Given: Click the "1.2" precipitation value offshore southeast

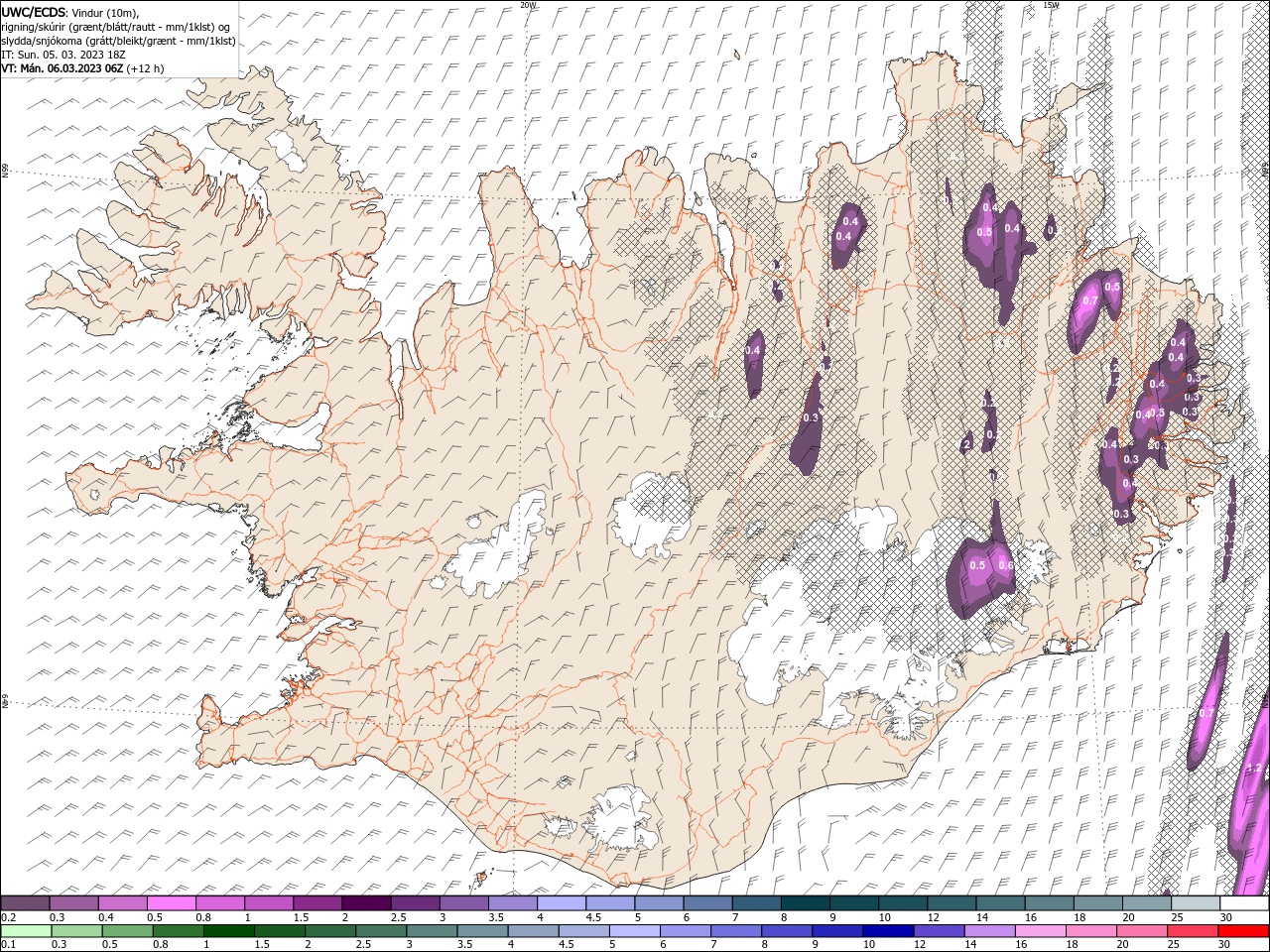Looking at the screenshot, I should tap(1253, 768).
